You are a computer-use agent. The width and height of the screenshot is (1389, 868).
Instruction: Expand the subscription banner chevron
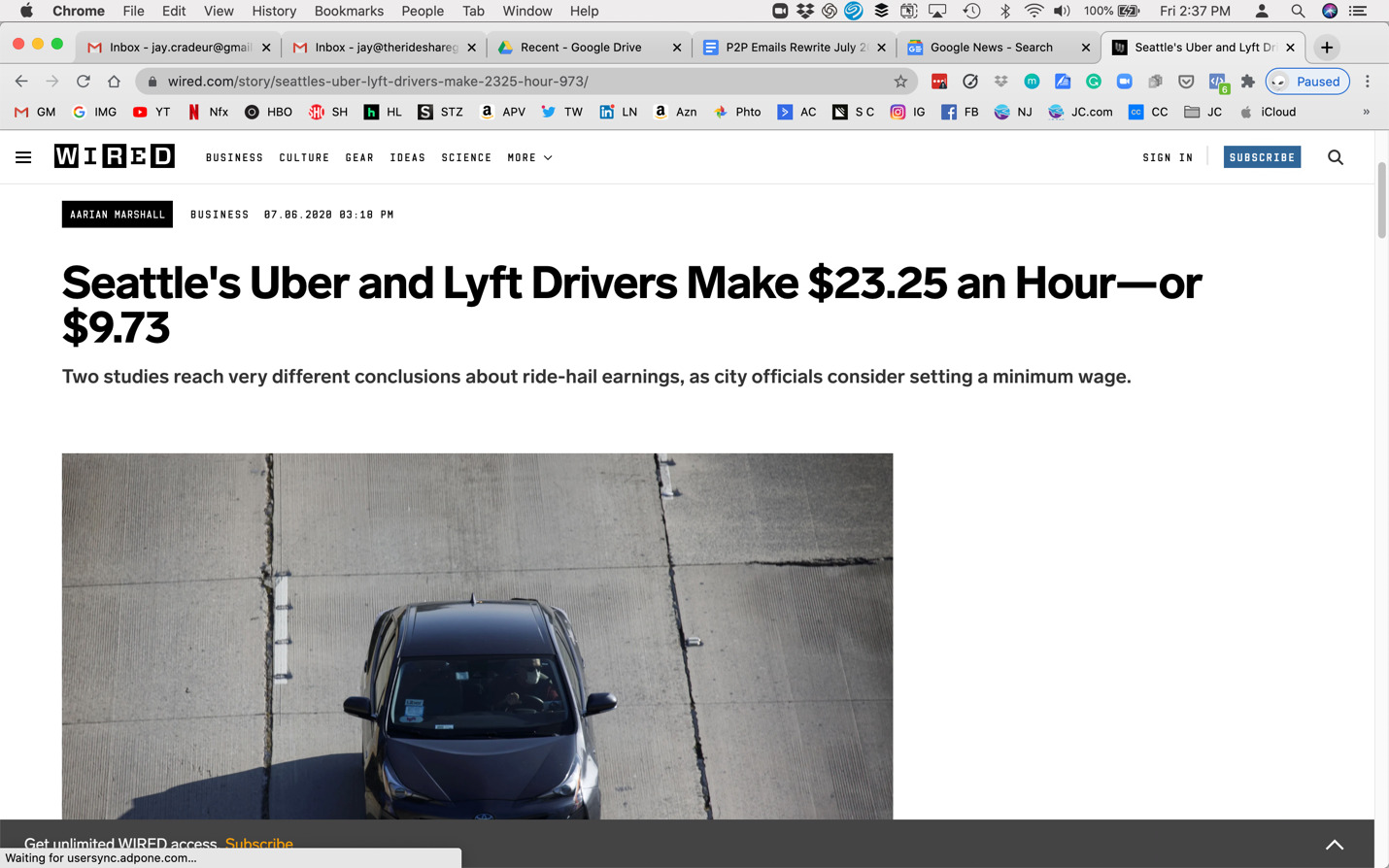pos(1335,845)
